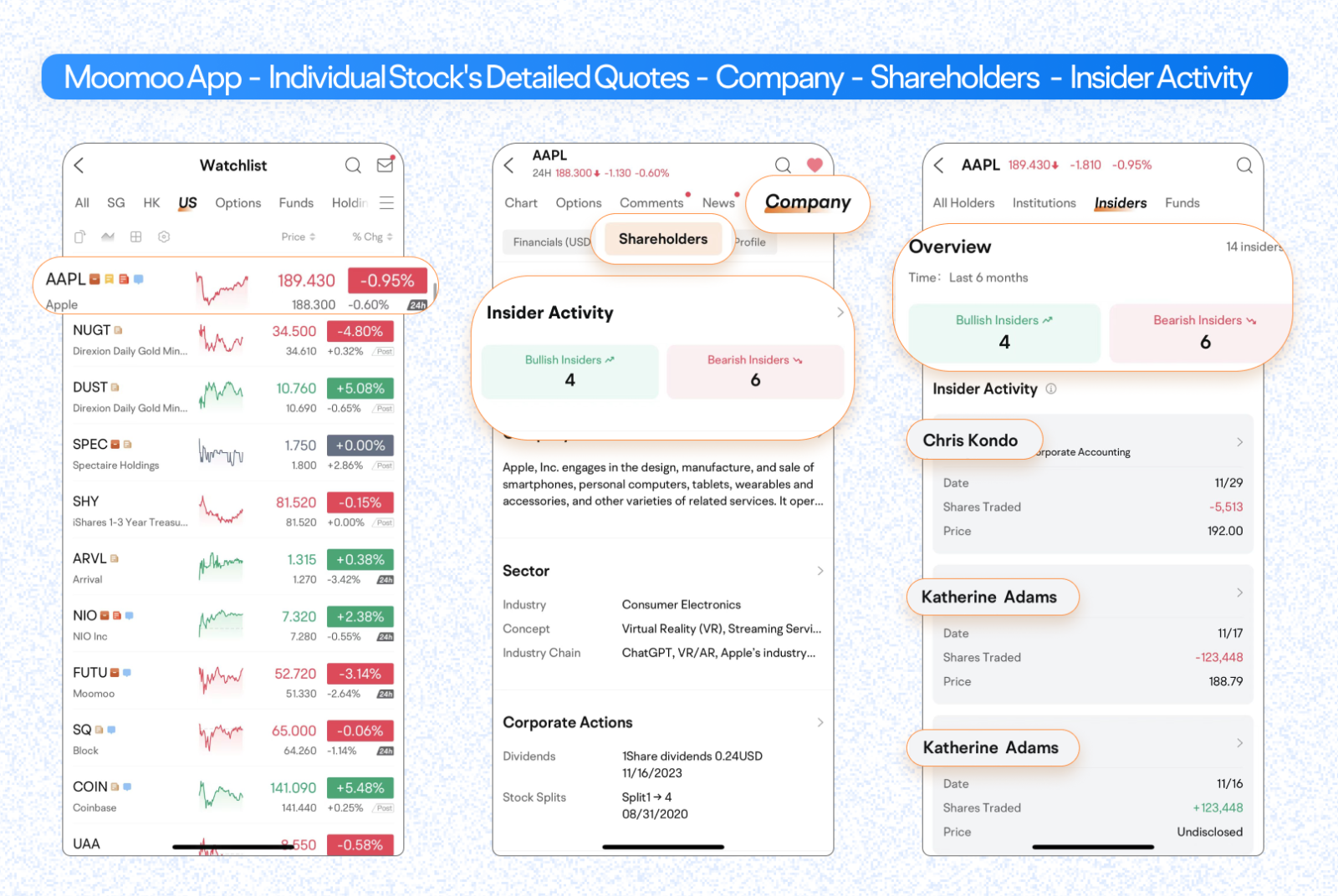
Task: Open the ARVL Arrival watchlist row
Action: pos(233,568)
